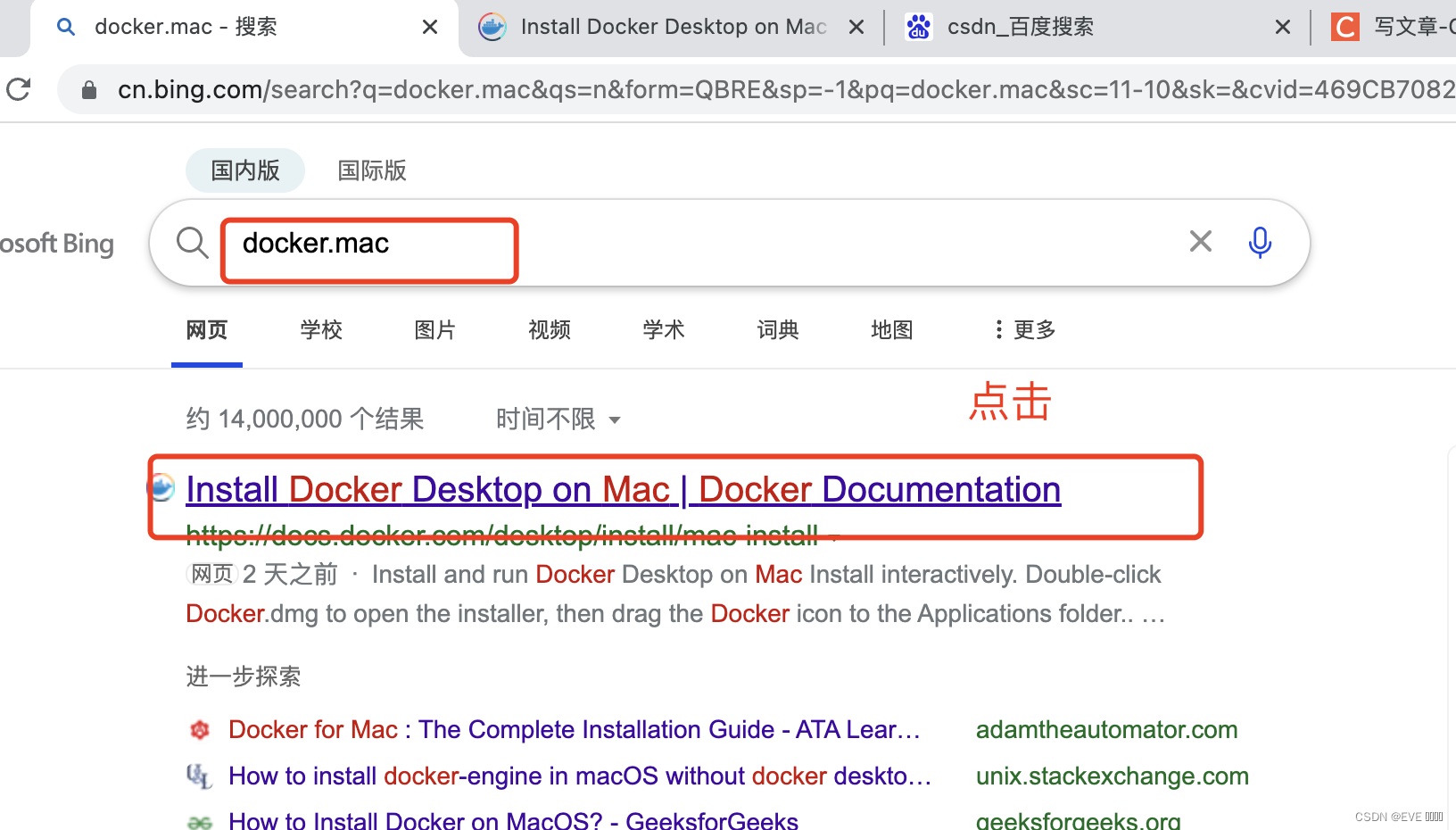Select the 国内版 version
The image size is (1456, 830).
[x=244, y=170]
